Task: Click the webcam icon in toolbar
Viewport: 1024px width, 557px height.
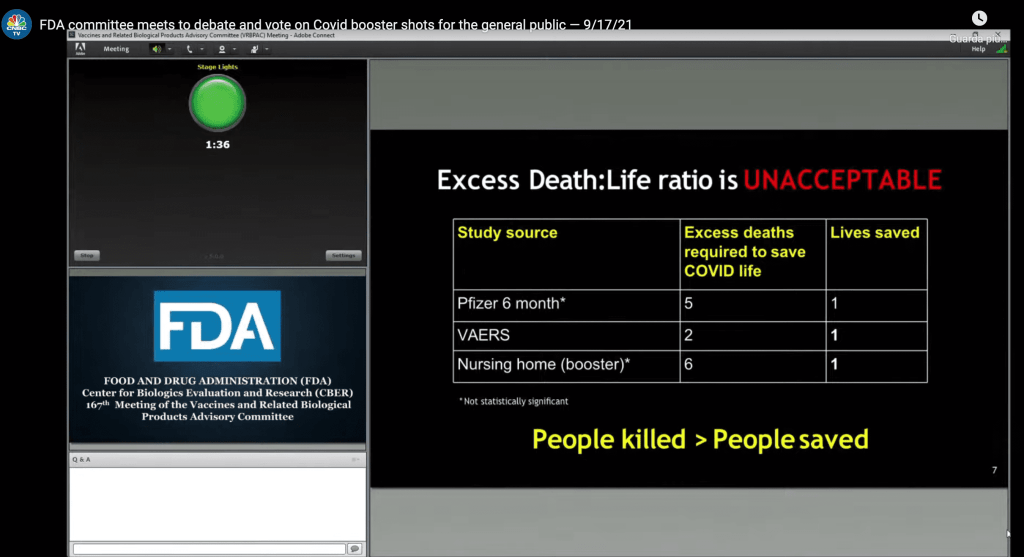Action: pos(221,49)
